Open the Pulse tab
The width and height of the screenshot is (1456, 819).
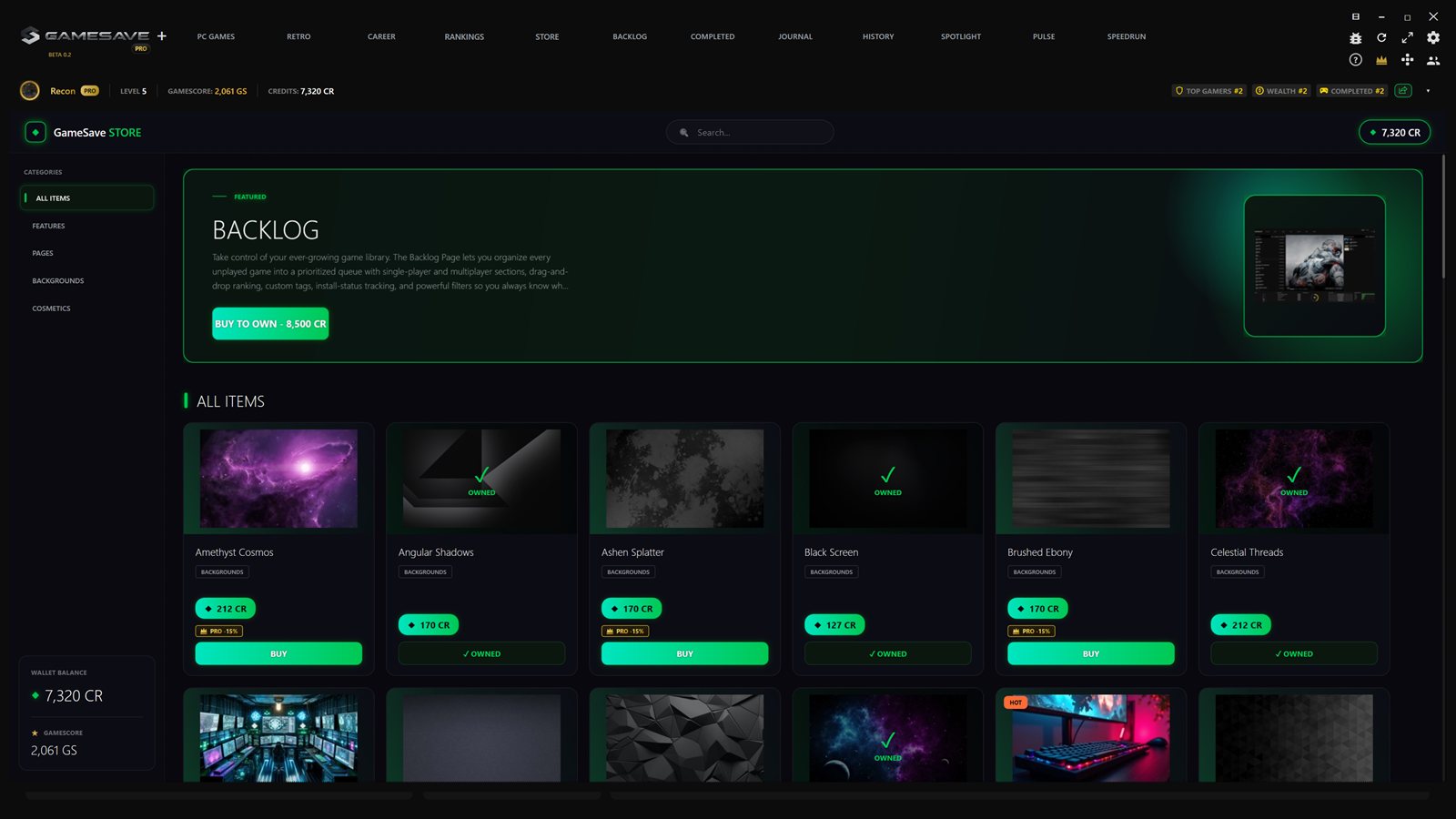pos(1044,36)
